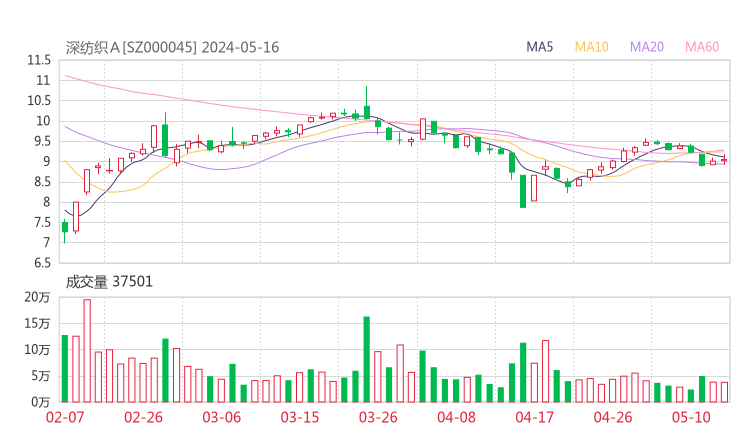Image resolution: width=740 pixels, height=440 pixels.
Task: Click the 05-10 date axis label
Action: 691,417
